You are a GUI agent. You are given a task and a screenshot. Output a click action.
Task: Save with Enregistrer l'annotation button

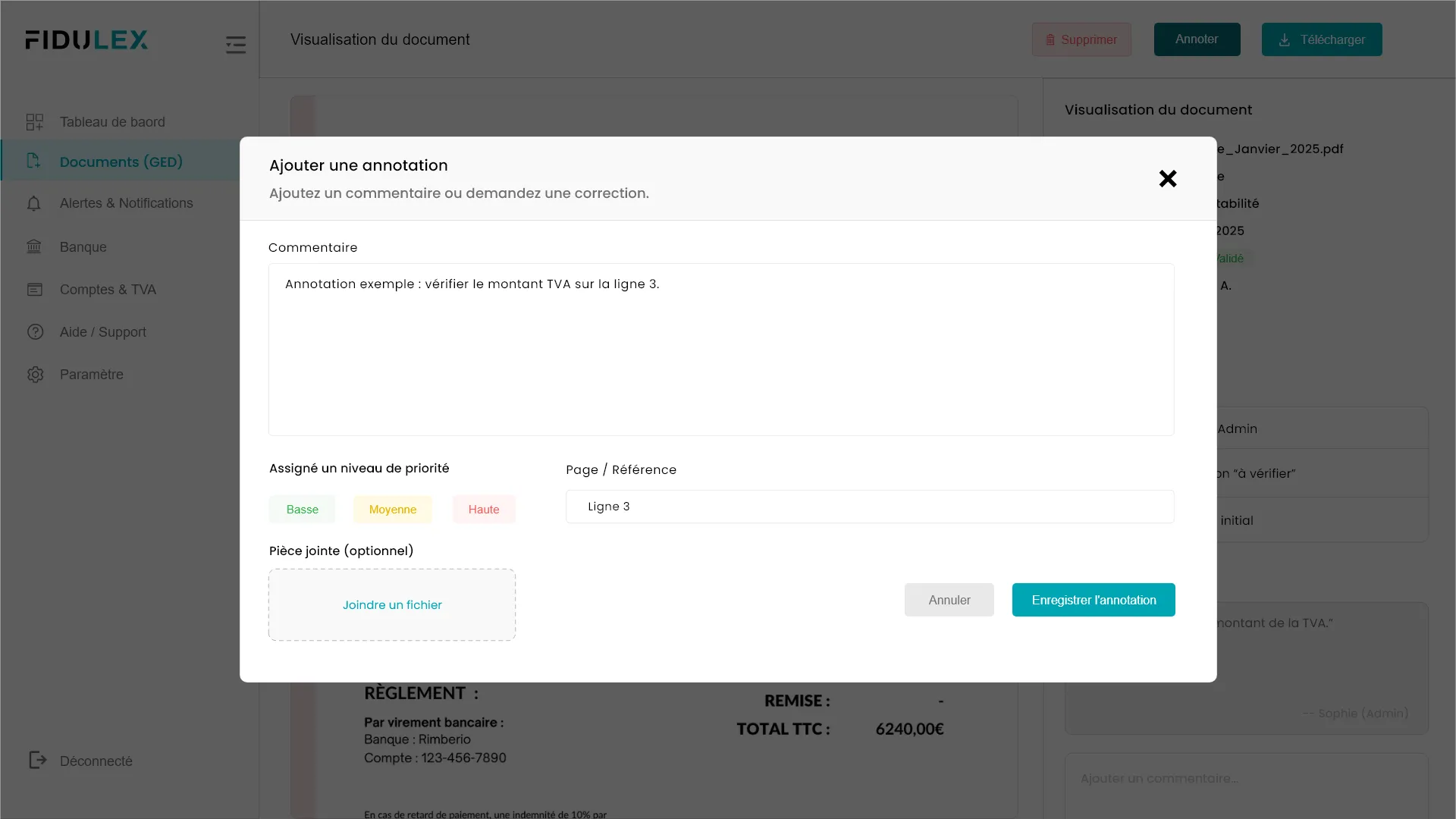1093,600
